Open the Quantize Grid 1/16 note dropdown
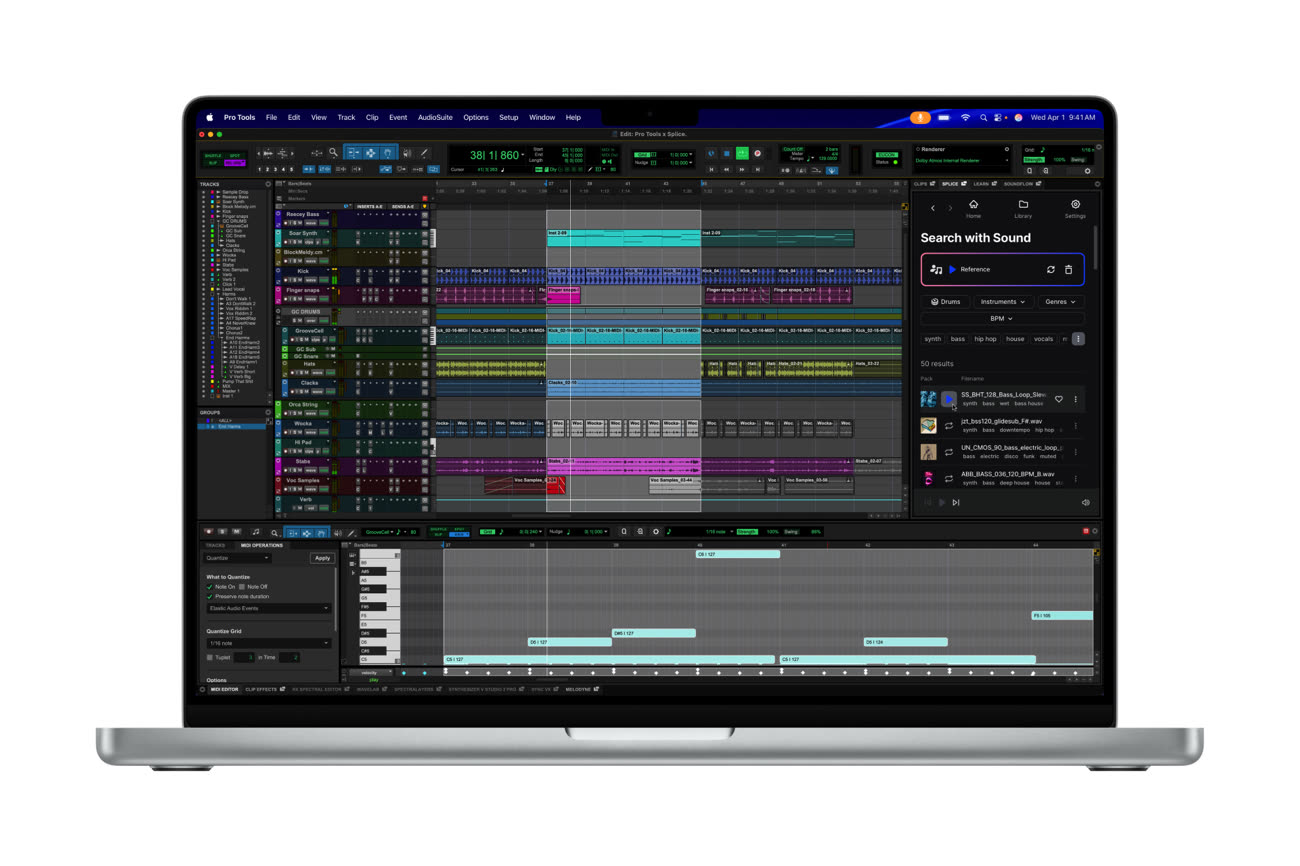Image resolution: width=1300 pixels, height=866 pixels. pos(268,643)
